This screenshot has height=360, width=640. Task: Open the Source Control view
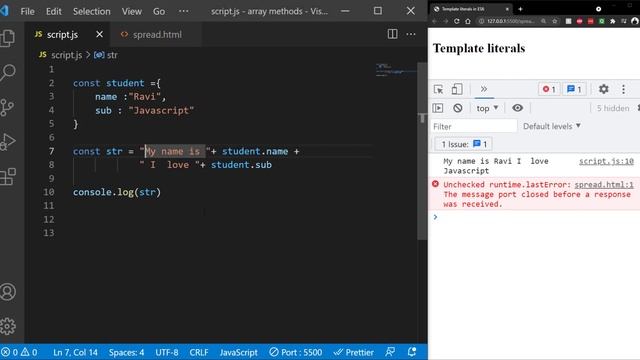point(7,107)
